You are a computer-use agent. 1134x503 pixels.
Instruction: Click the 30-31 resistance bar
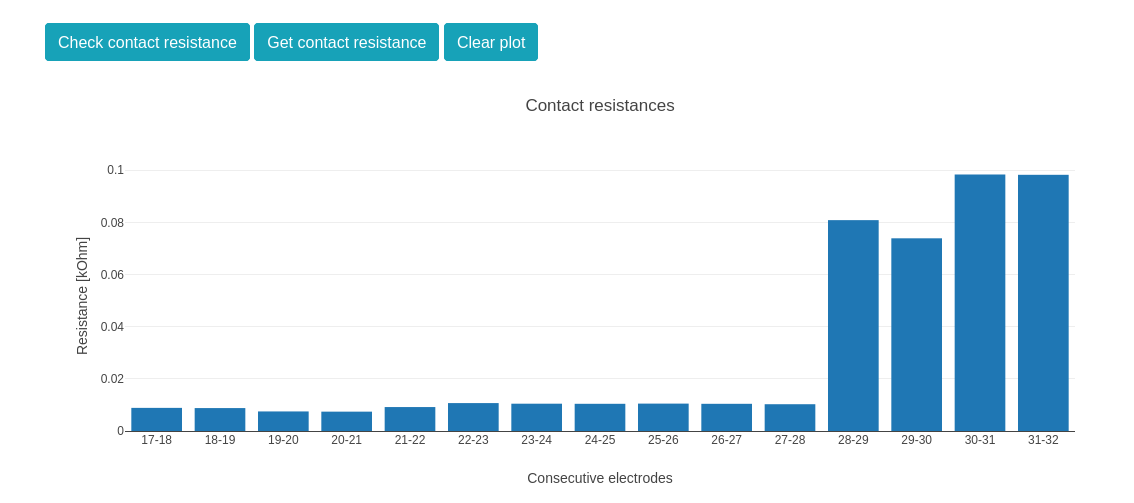coord(980,303)
